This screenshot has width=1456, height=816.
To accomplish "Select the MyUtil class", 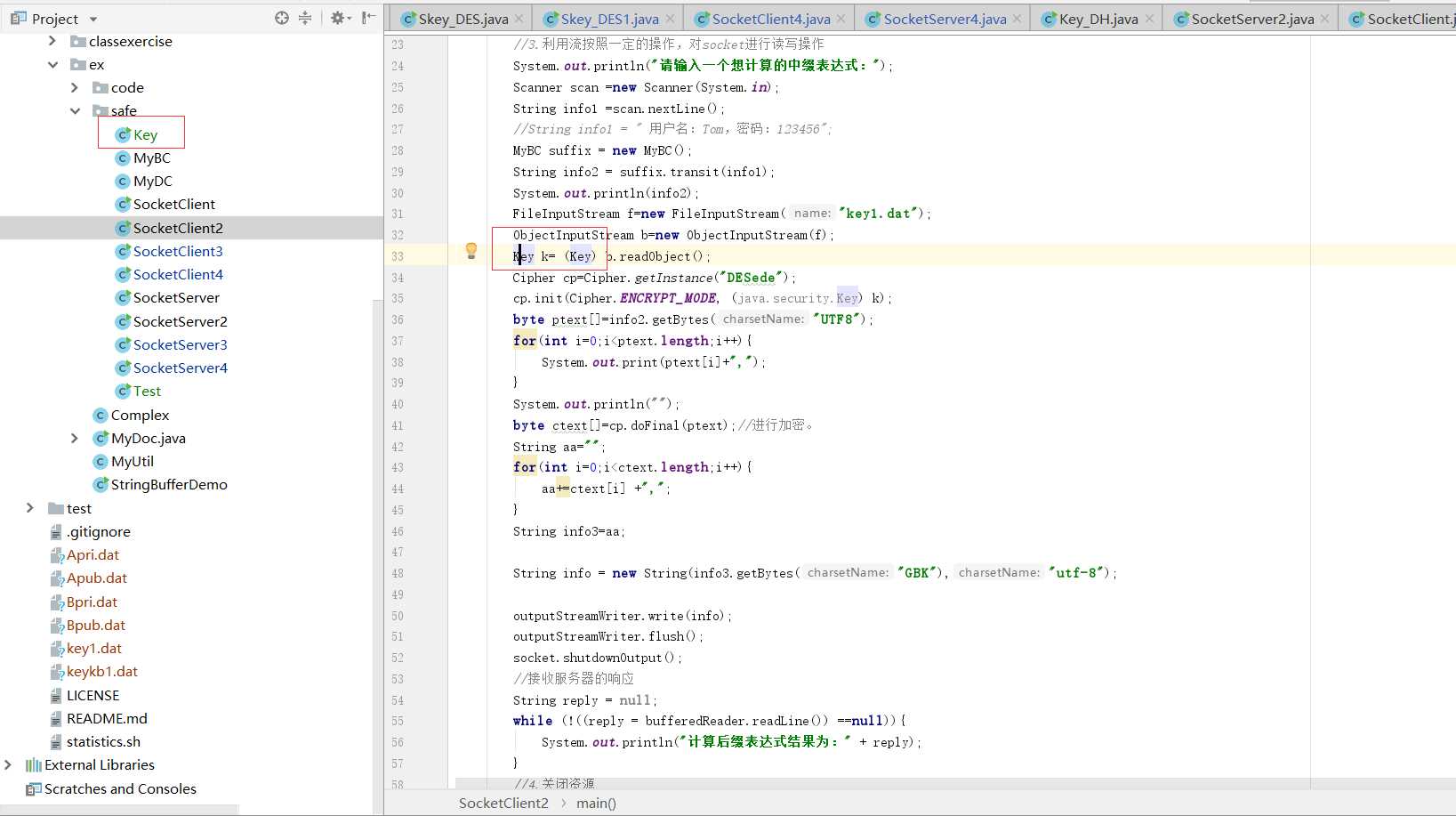I will click(132, 461).
